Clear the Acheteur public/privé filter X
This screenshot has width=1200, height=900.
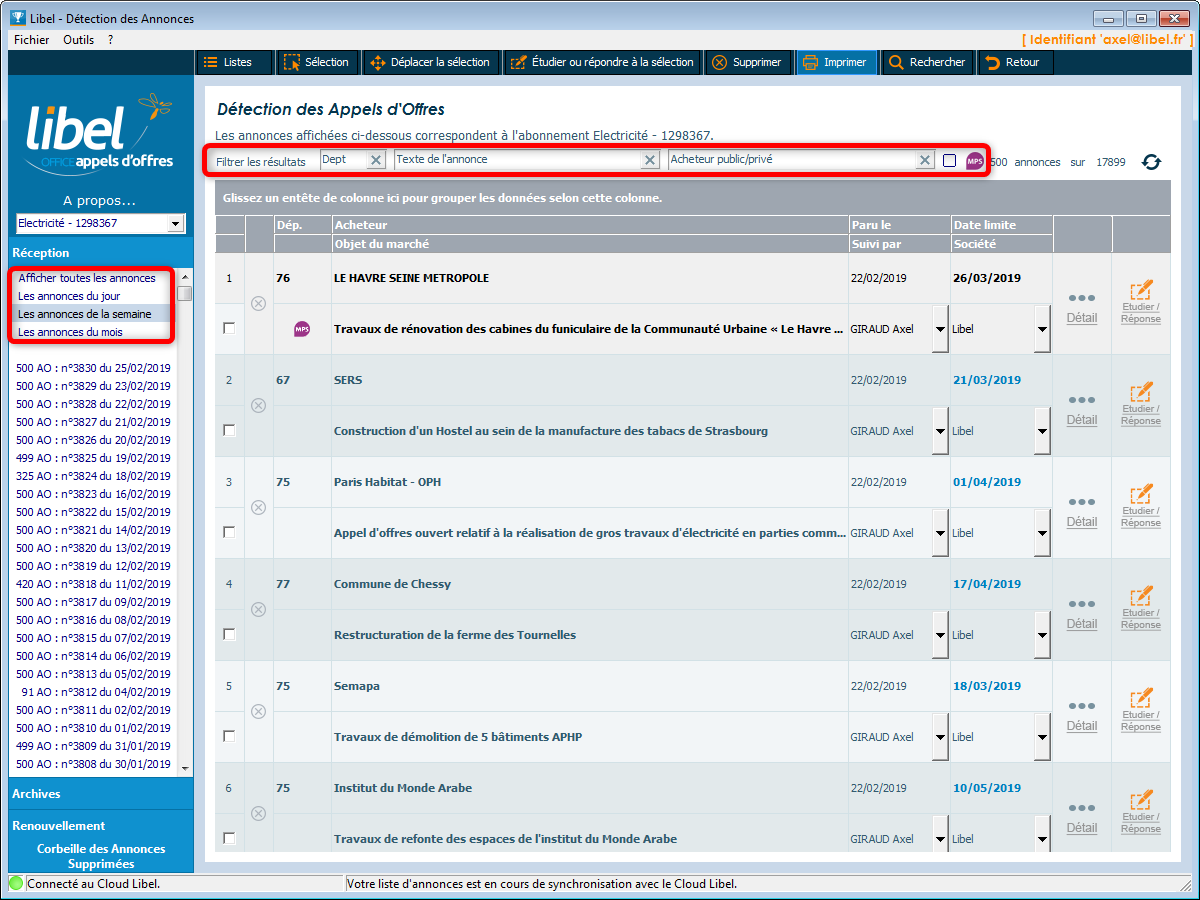(925, 160)
